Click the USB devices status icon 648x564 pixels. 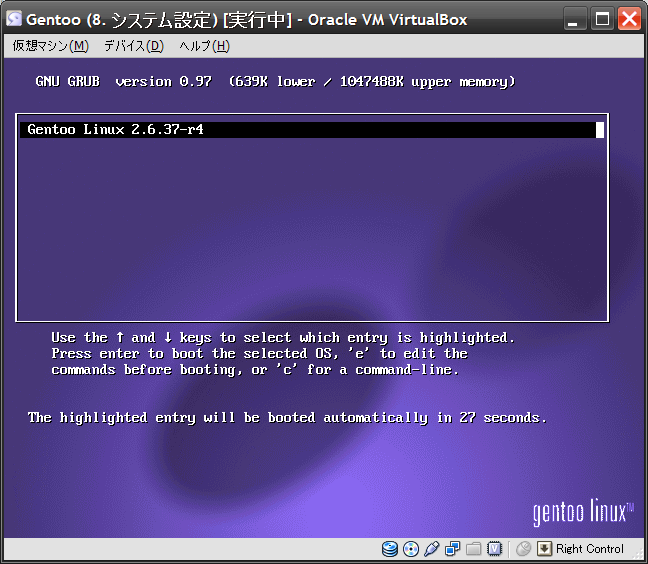(431, 549)
